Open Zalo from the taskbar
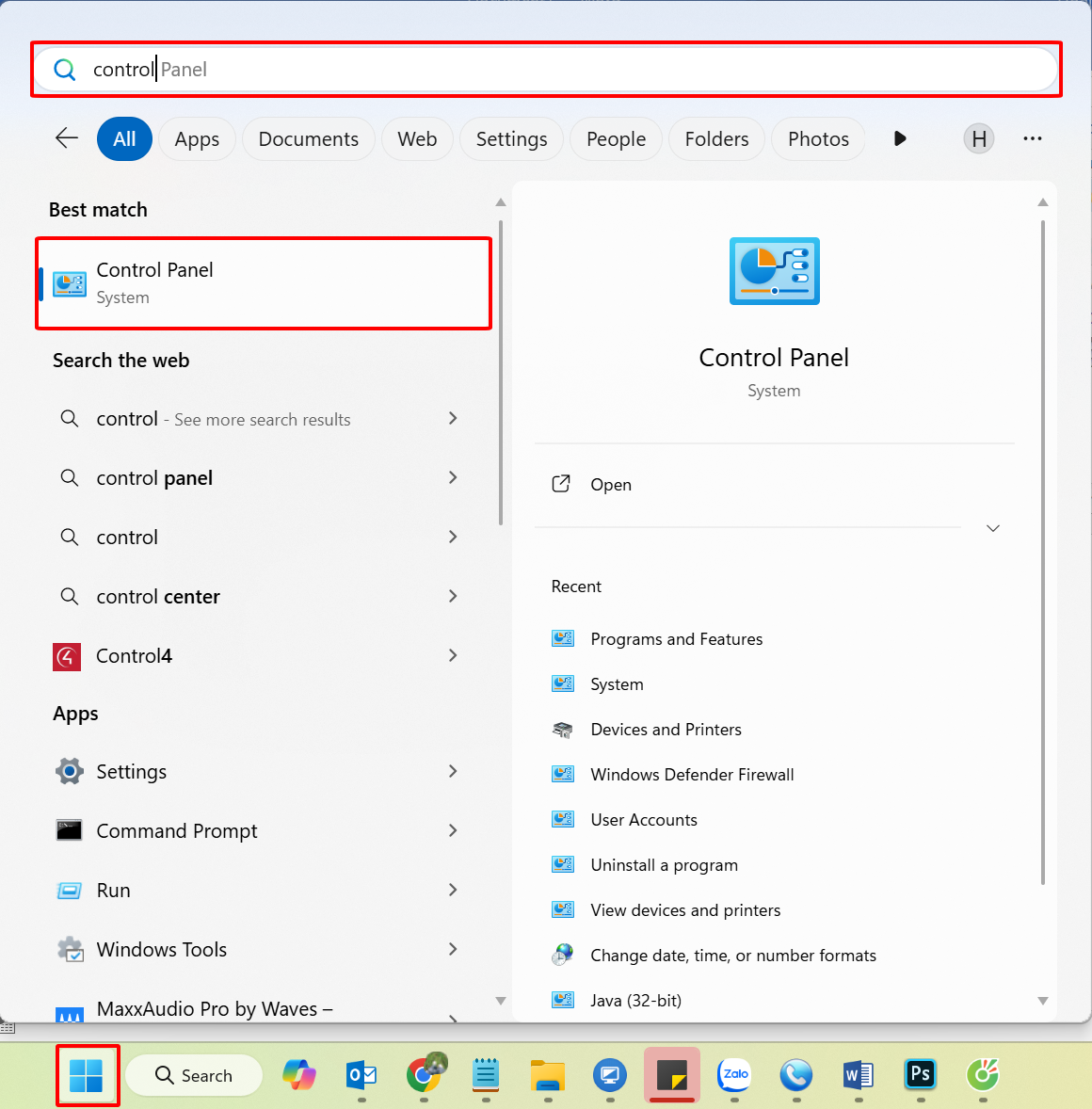Viewport: 1092px width, 1109px height. click(x=734, y=1074)
